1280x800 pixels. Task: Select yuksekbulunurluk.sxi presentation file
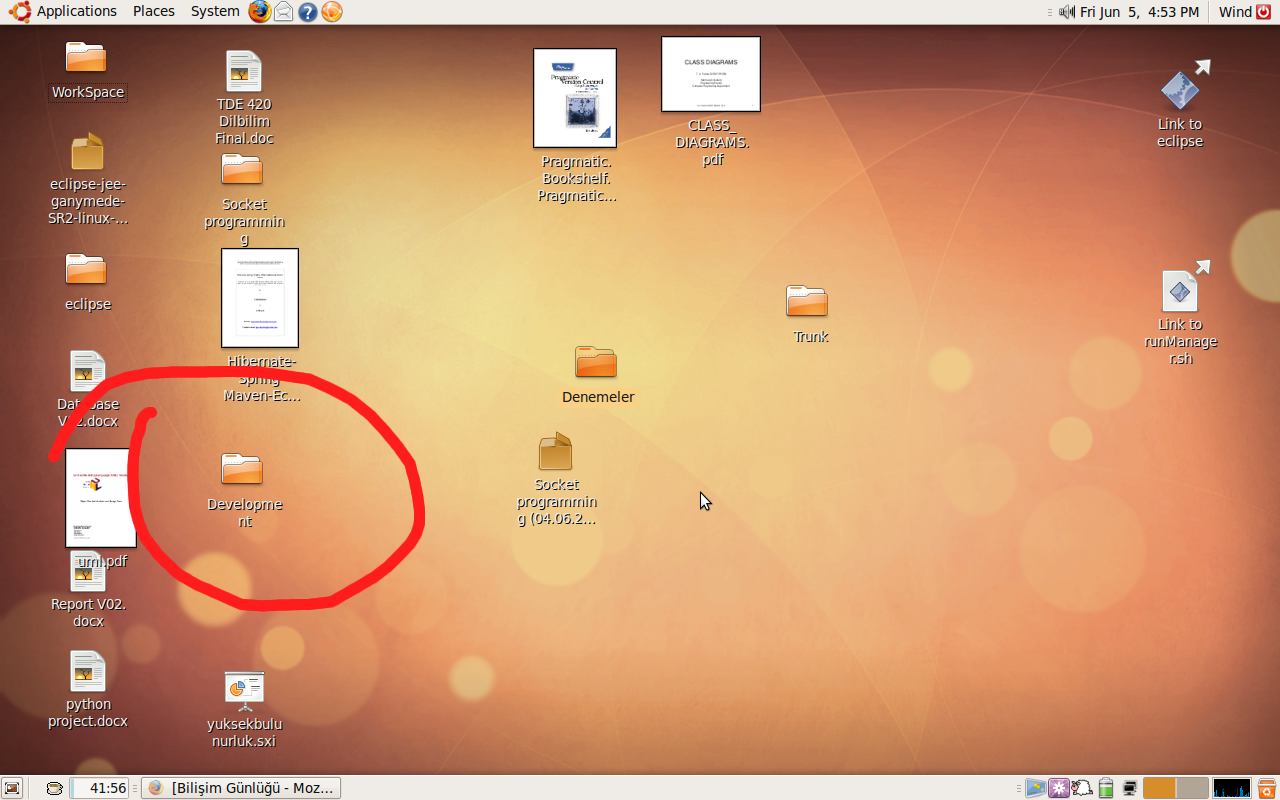(x=244, y=691)
